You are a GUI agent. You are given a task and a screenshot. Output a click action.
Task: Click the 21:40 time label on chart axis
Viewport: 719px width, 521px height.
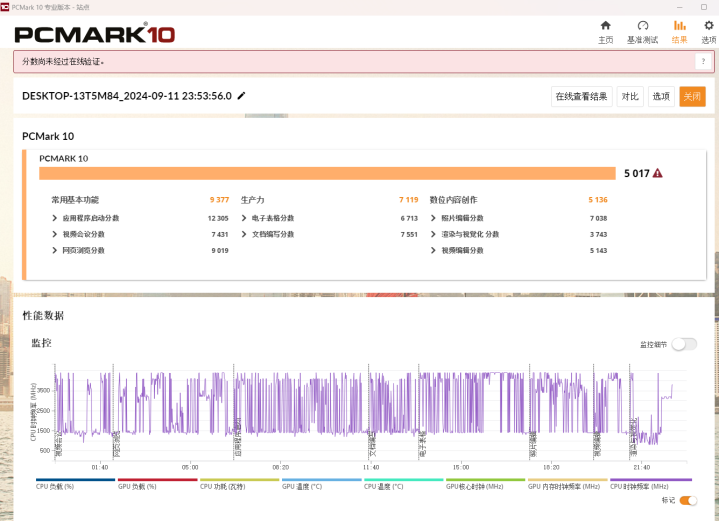[642, 467]
